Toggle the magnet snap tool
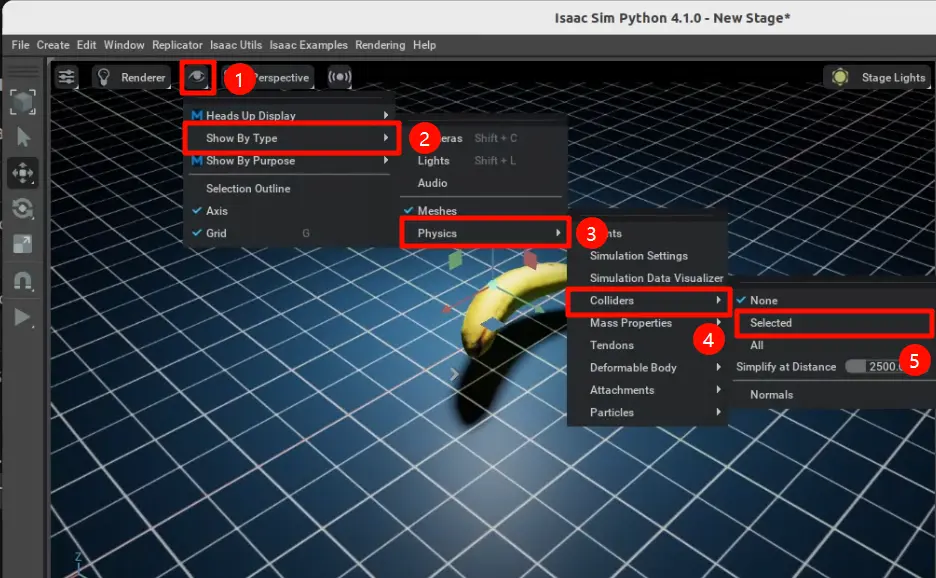 (23, 280)
